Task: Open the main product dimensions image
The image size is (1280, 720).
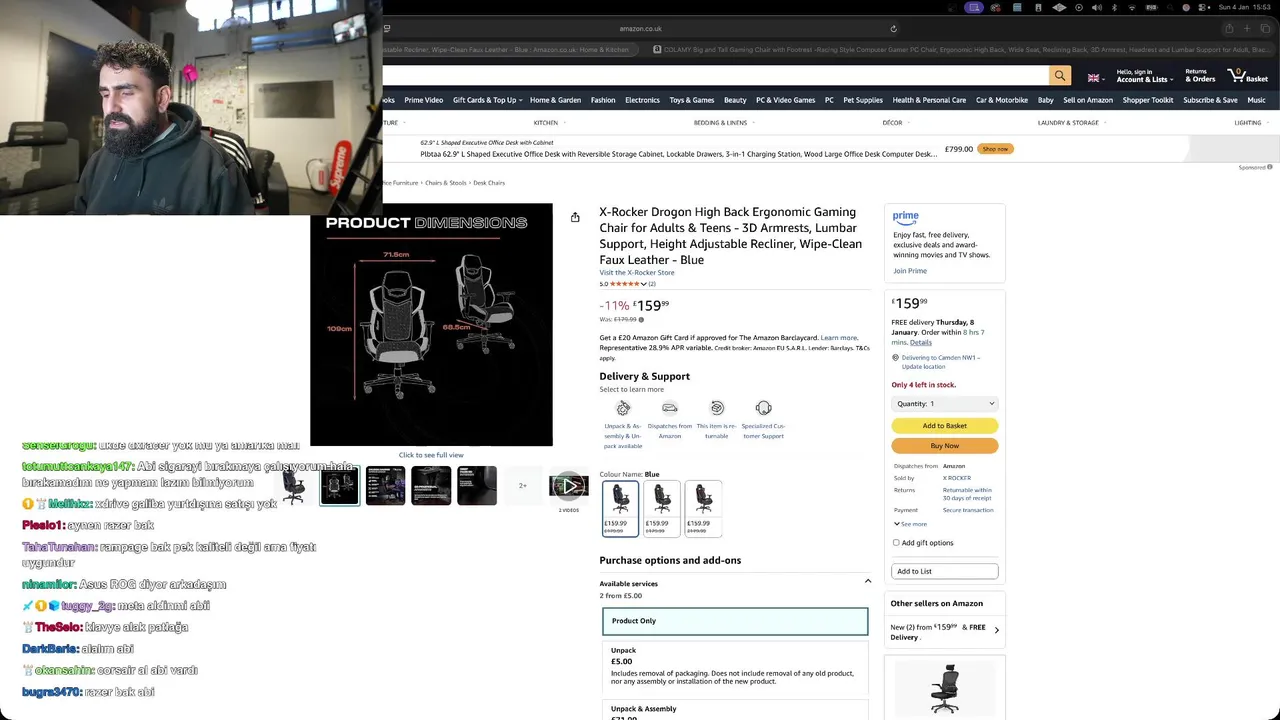Action: pos(431,325)
